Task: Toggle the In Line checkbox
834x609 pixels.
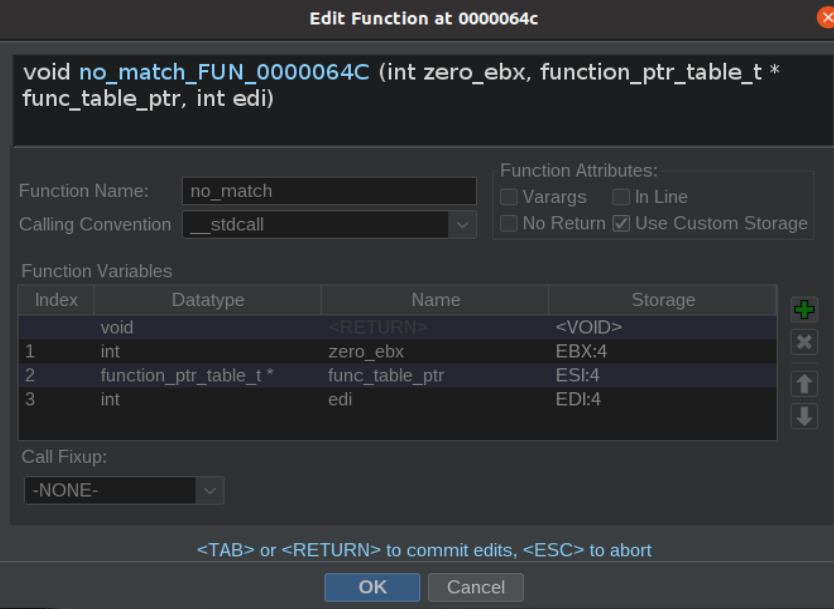Action: (621, 197)
